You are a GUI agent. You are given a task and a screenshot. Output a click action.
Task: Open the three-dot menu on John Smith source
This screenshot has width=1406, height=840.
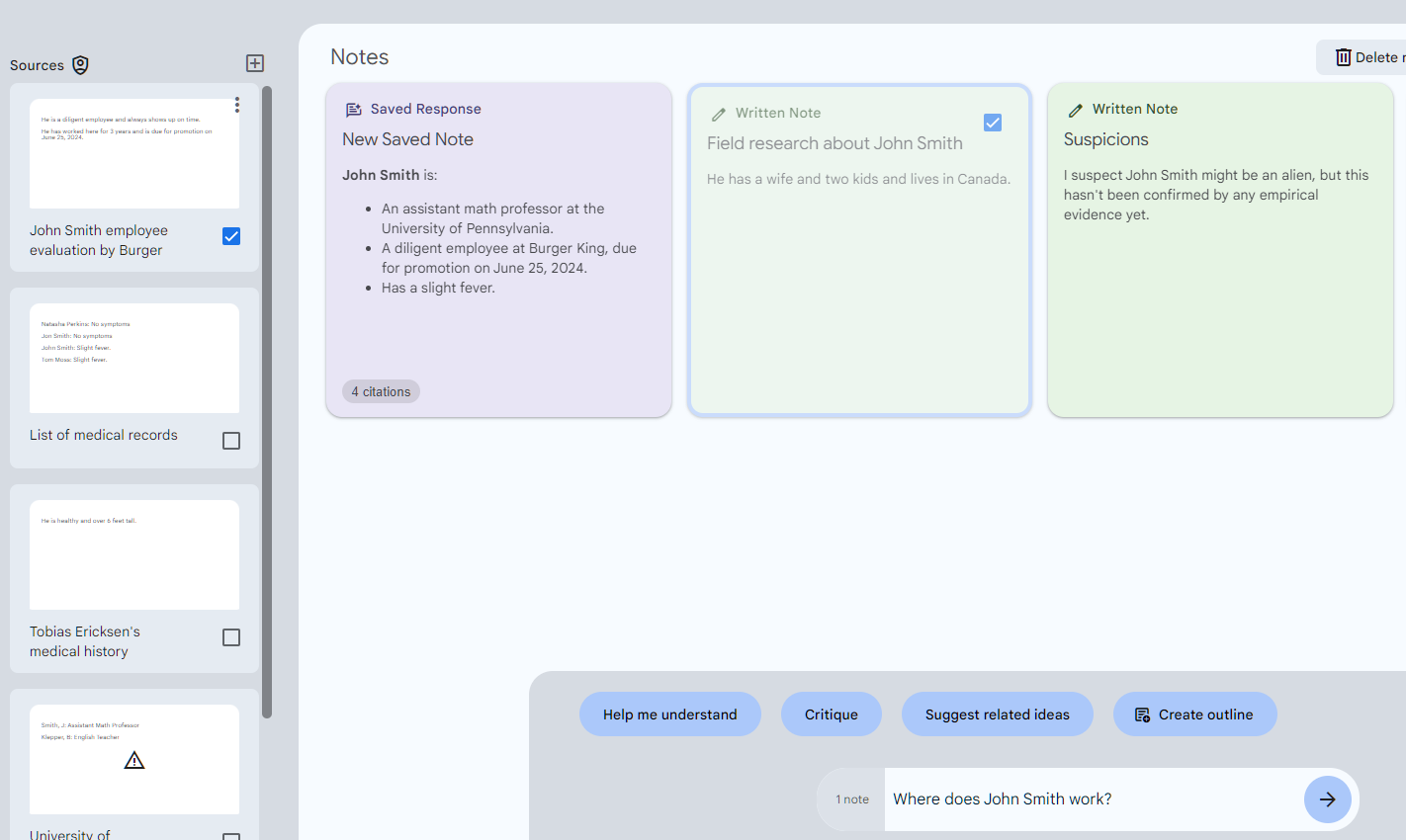(x=236, y=104)
